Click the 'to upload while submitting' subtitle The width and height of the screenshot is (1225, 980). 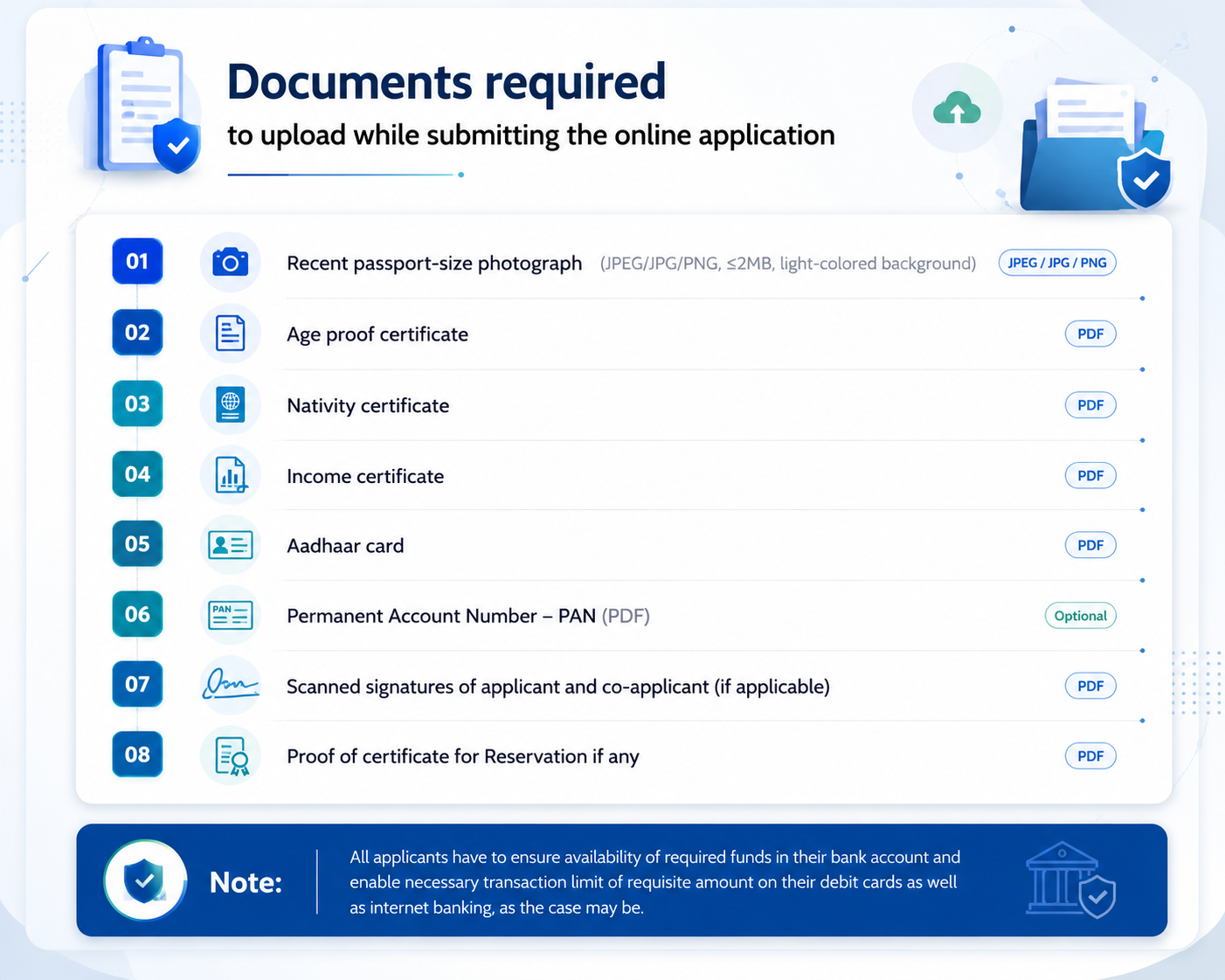[531, 136]
